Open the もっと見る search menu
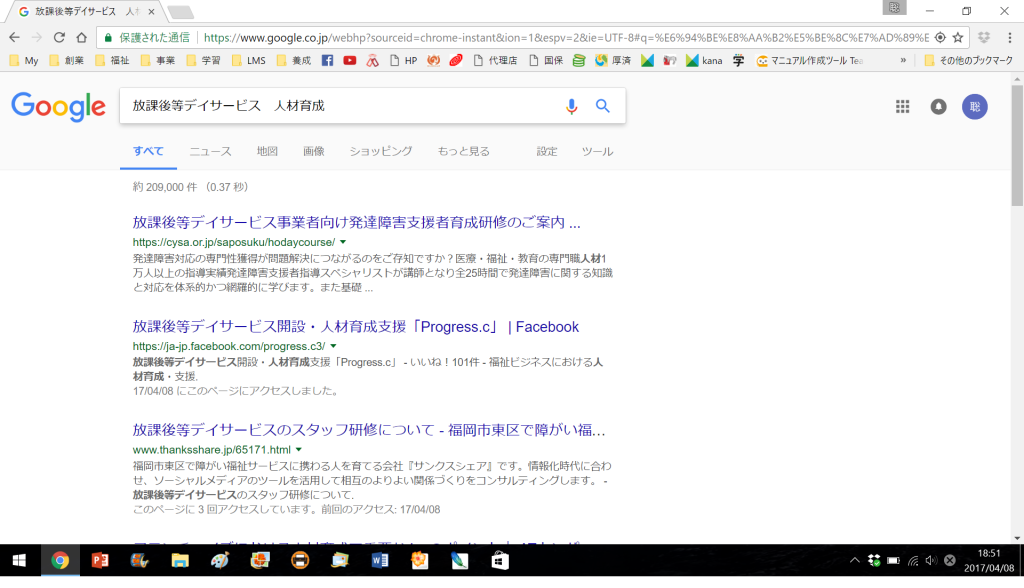Viewport: 1024px width, 588px height. [x=463, y=152]
